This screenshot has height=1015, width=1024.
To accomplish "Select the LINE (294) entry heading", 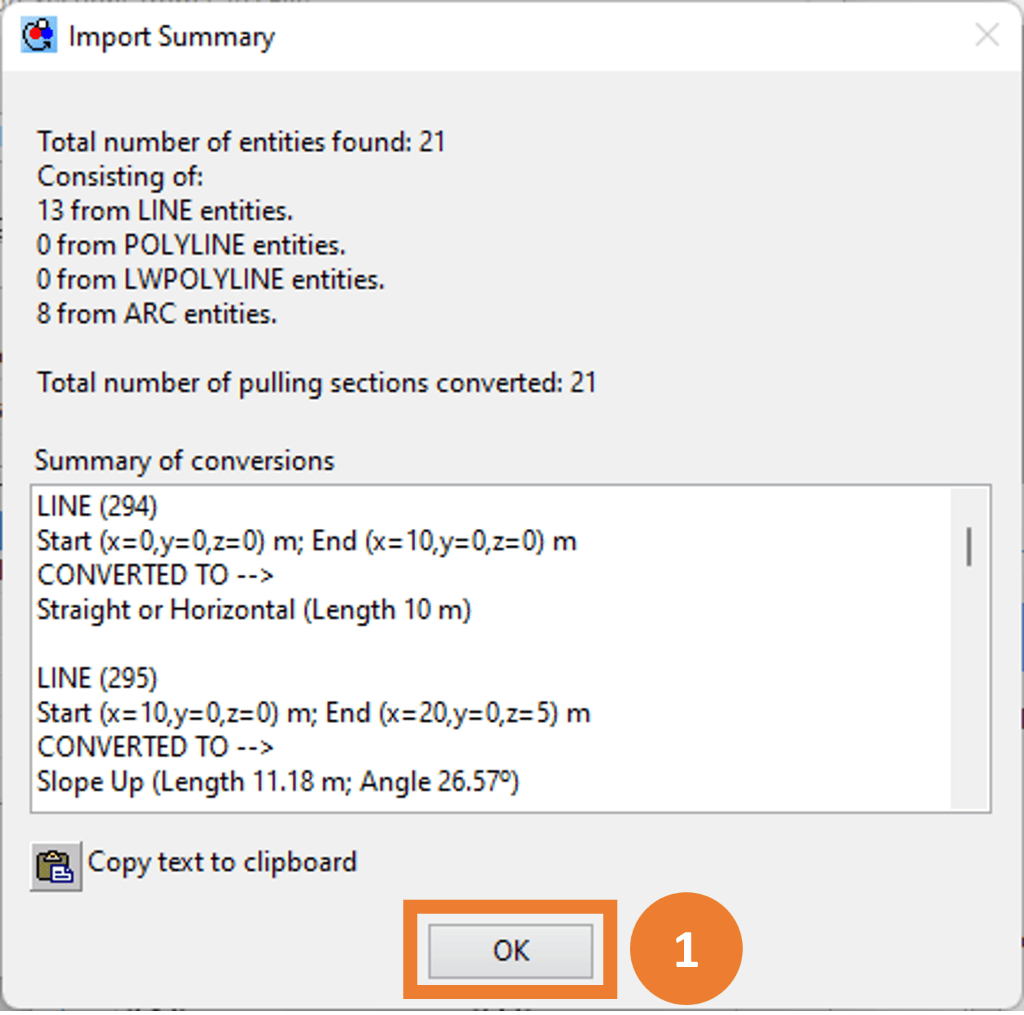I will (97, 506).
